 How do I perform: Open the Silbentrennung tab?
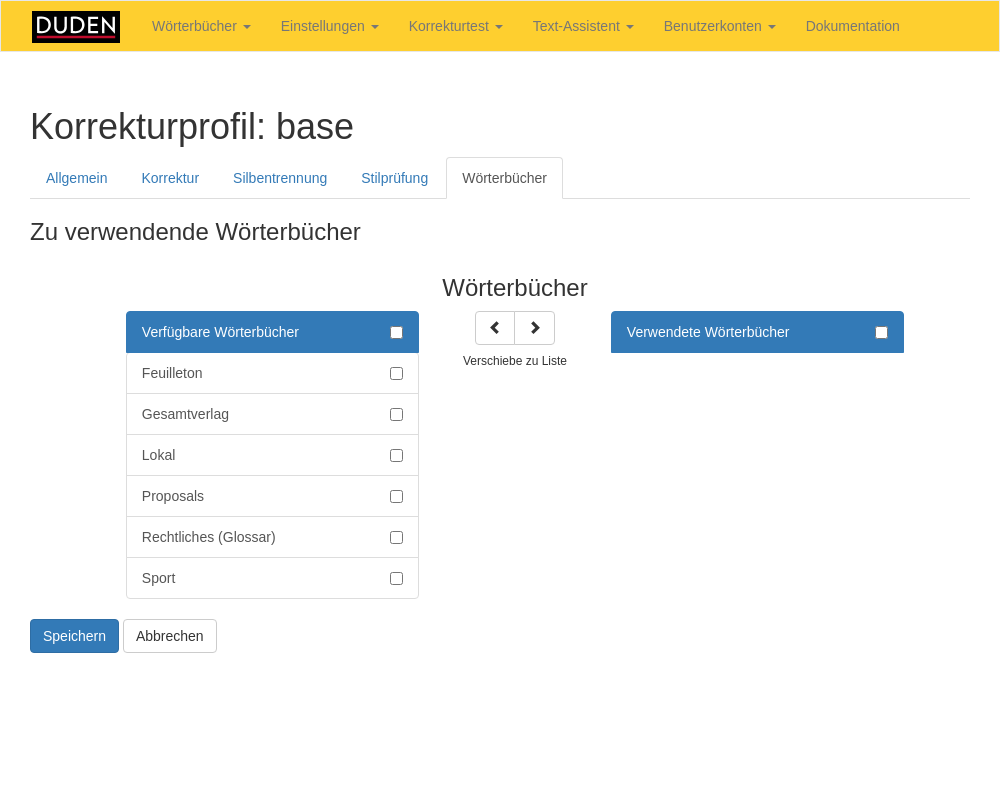coord(280,178)
